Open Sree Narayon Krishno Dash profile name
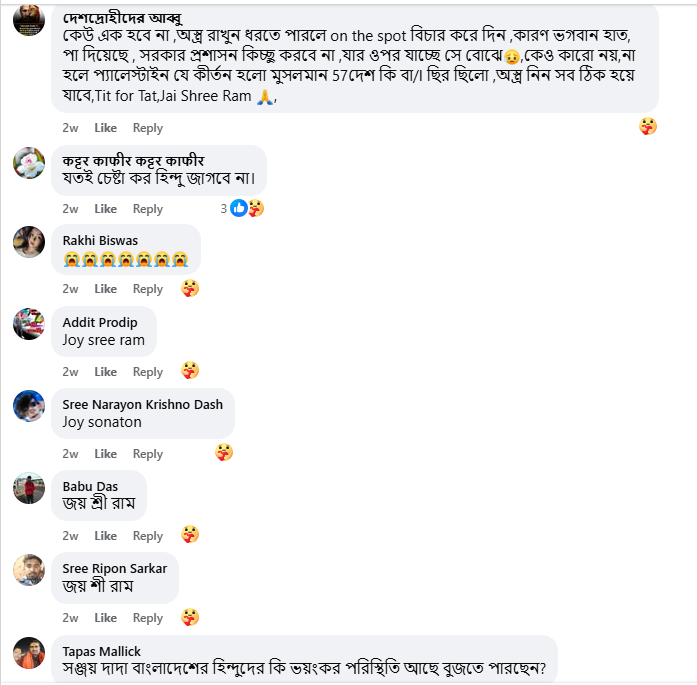Image resolution: width=697 pixels, height=685 pixels. 142,404
